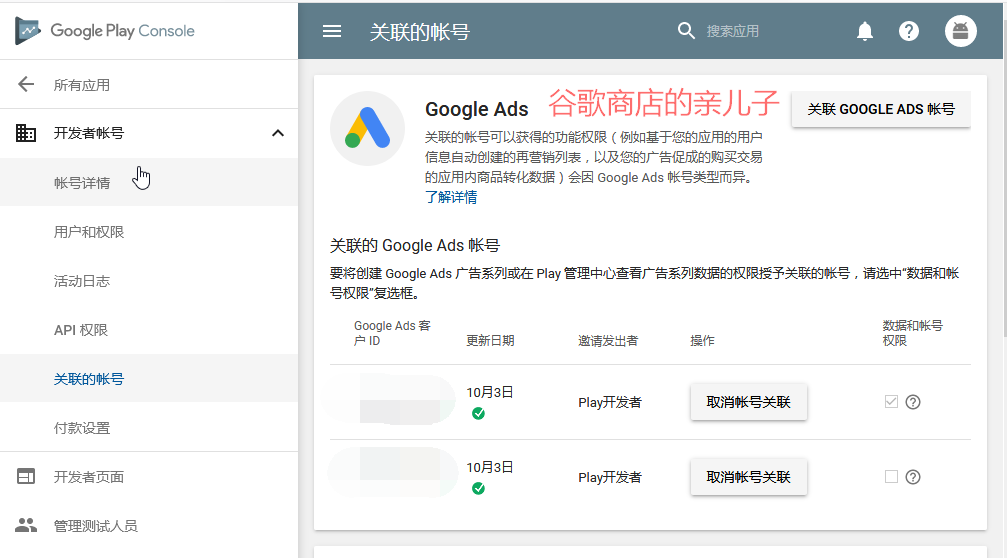Open 用户和权限 in the sidebar
The image size is (1007, 558).
pyautogui.click(x=89, y=232)
